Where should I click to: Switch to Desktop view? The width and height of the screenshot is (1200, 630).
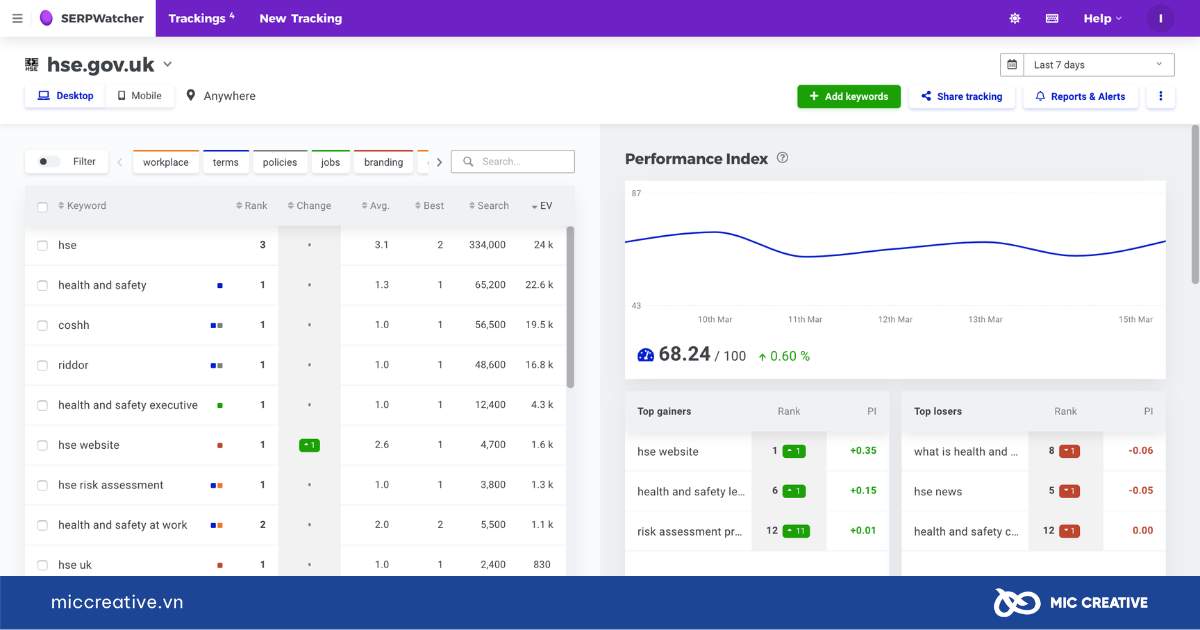pyautogui.click(x=65, y=96)
